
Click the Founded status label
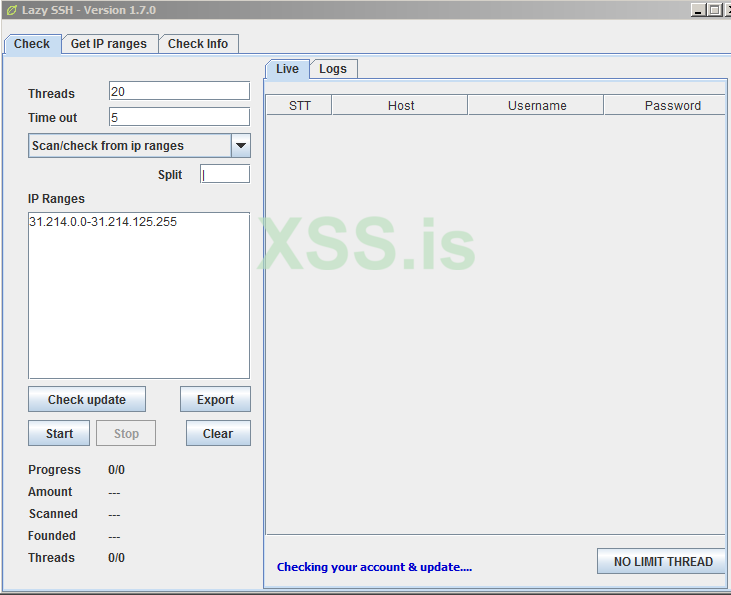(52, 536)
